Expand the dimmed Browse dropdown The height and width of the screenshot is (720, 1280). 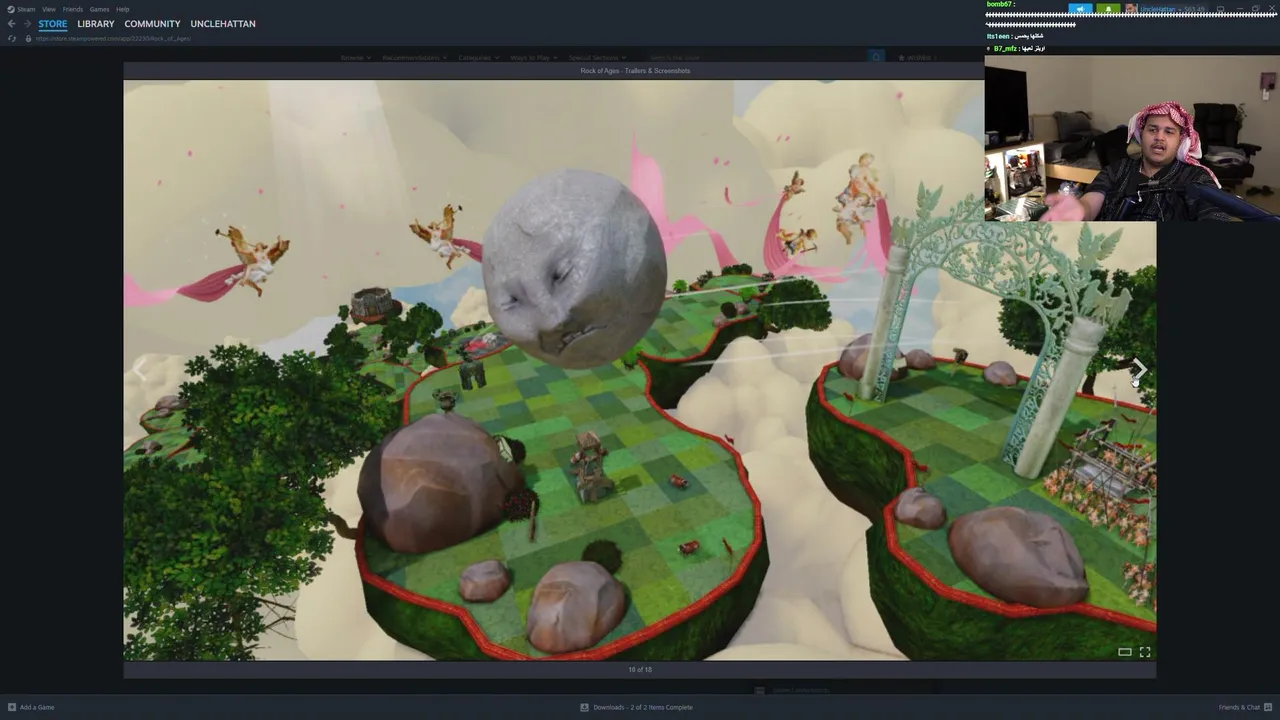(355, 58)
